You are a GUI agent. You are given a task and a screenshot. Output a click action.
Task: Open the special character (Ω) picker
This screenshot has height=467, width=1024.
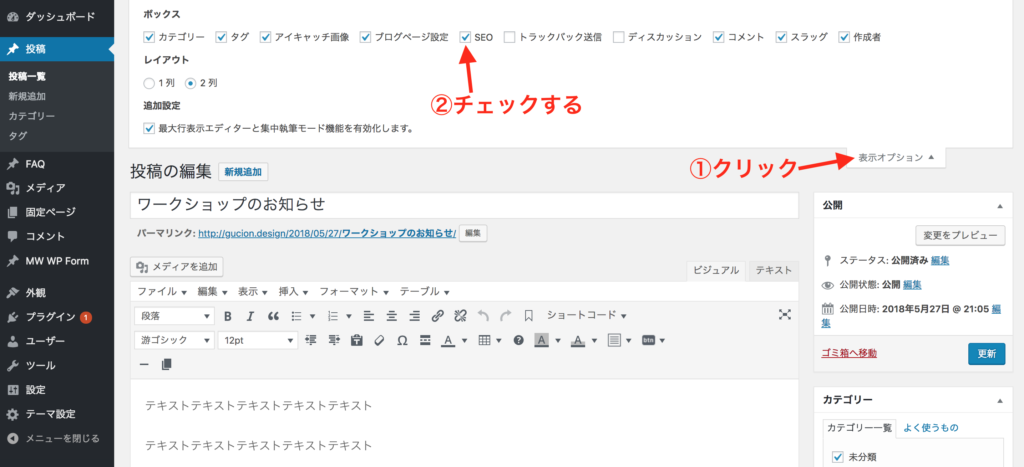click(402, 340)
